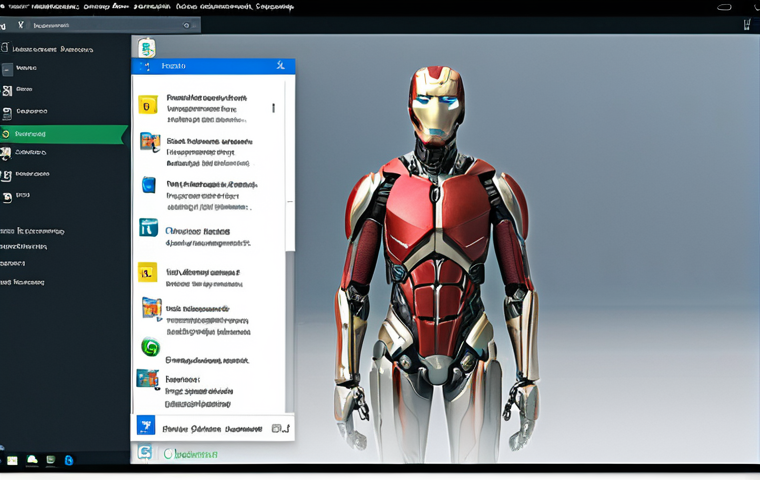Close the popup using the blue header's X
This screenshot has height=480, width=760.
coord(280,65)
